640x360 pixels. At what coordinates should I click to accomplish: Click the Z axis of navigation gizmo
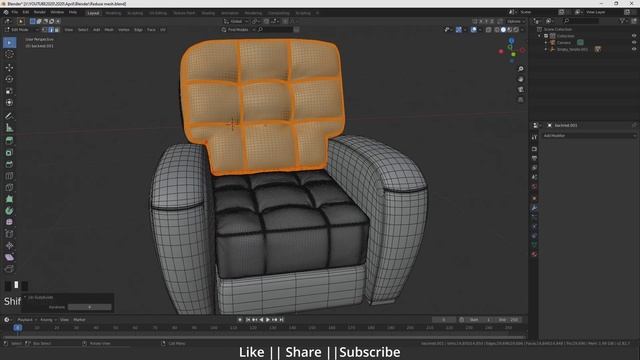pos(511,41)
